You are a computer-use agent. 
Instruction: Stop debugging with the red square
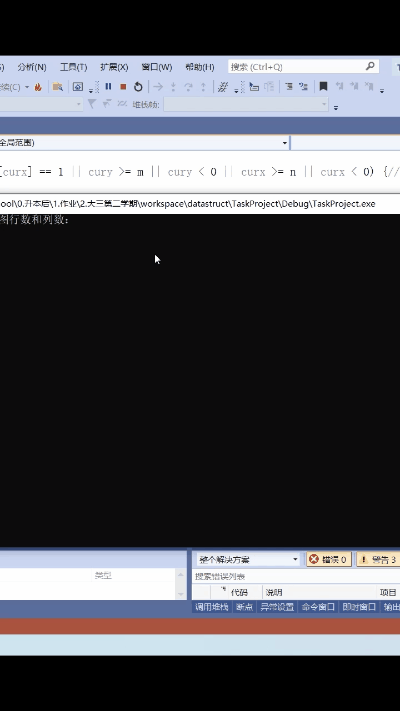[x=123, y=86]
